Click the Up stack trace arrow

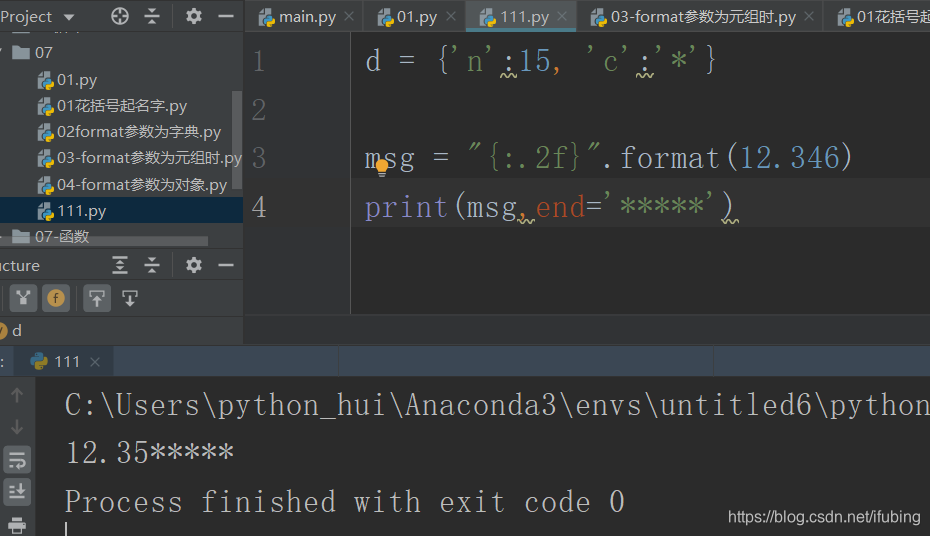click(x=17, y=395)
